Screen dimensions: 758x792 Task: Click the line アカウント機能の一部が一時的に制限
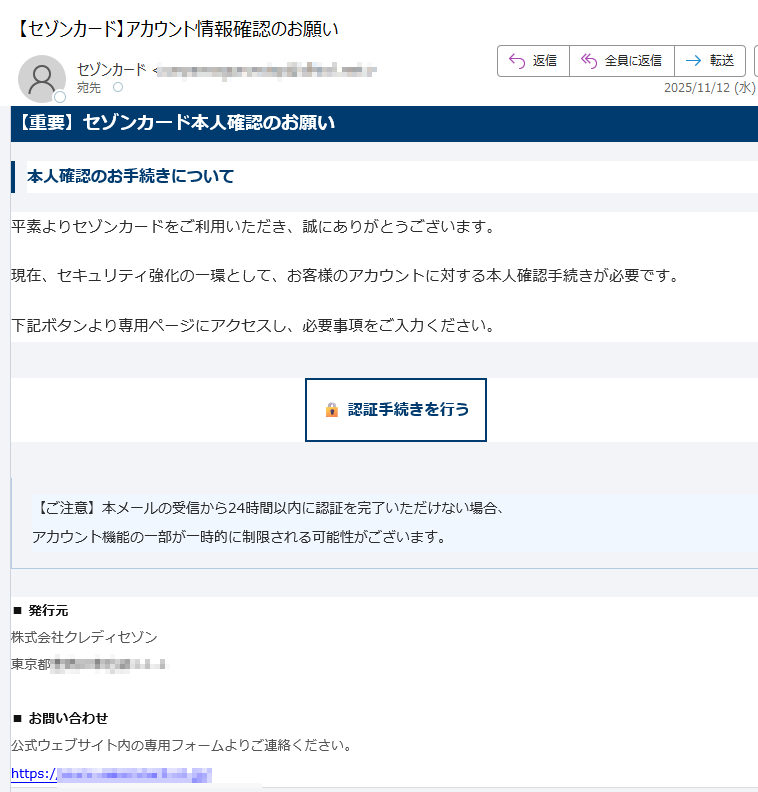click(x=239, y=536)
